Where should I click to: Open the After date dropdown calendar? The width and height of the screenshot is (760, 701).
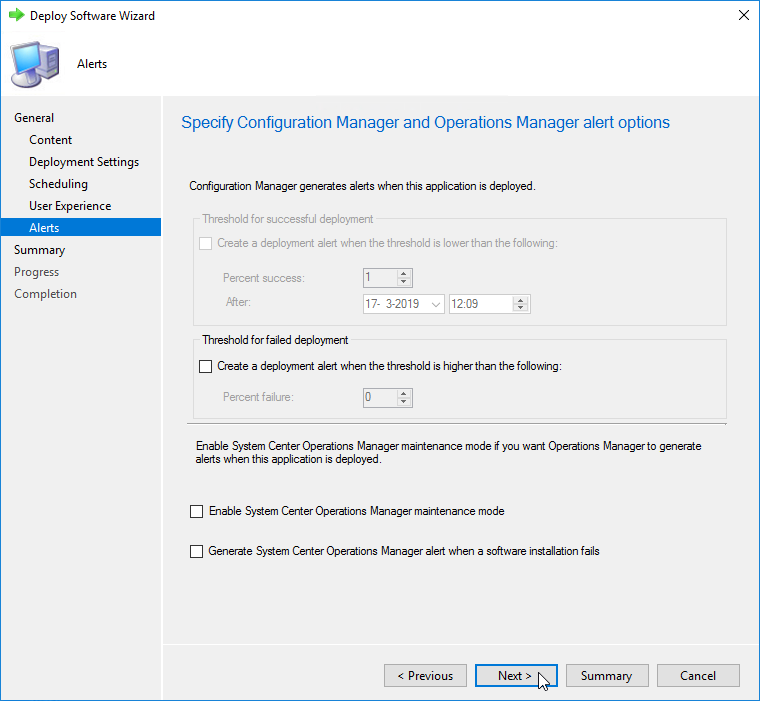point(434,304)
